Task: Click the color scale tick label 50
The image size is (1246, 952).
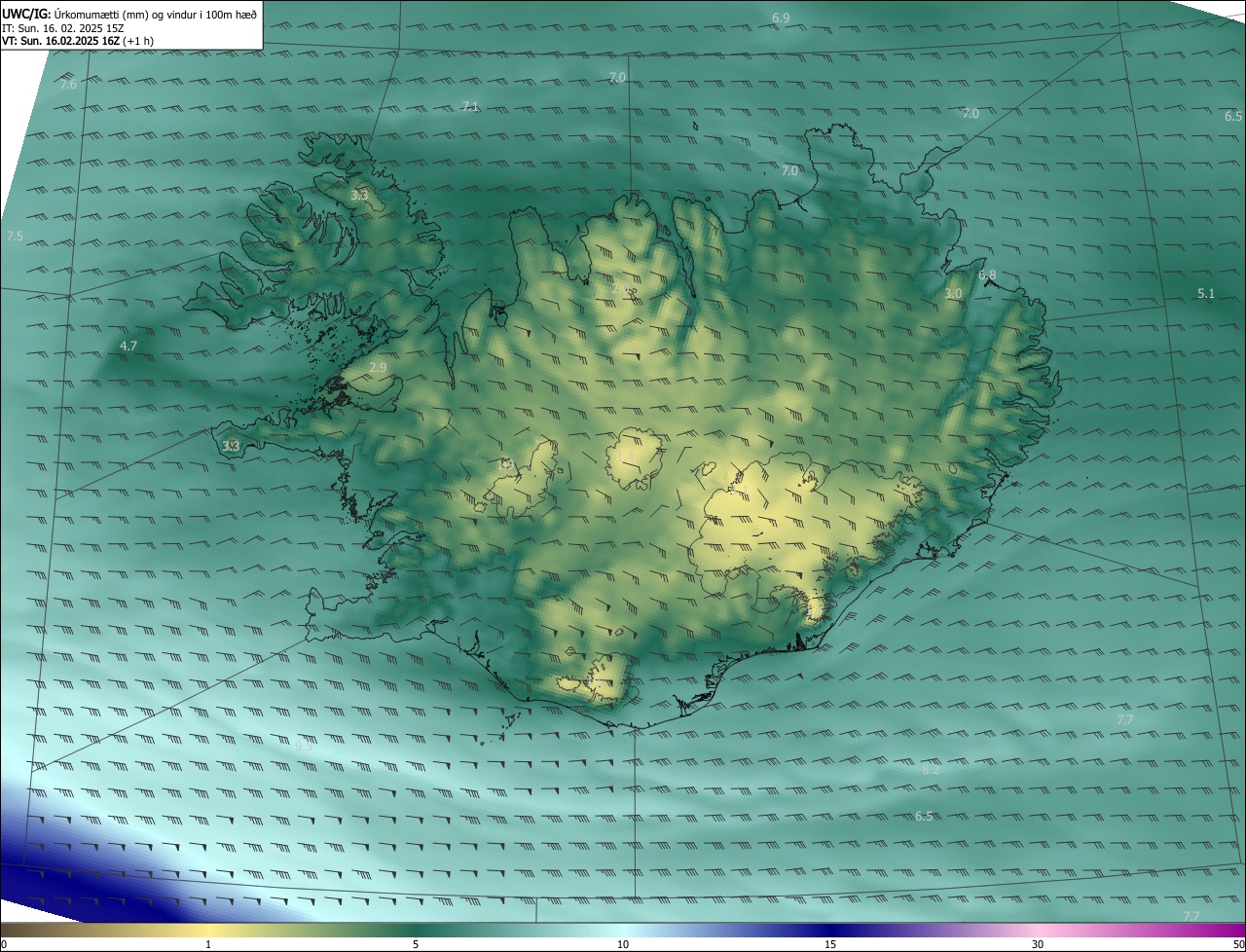Action: pos(1238,944)
